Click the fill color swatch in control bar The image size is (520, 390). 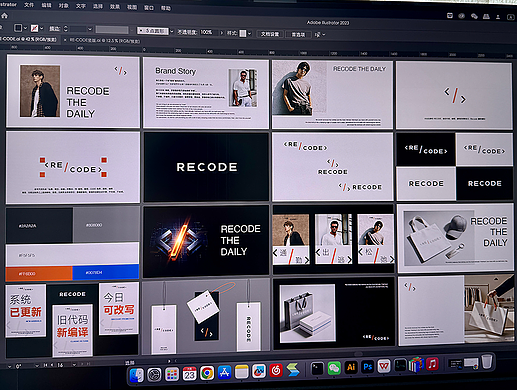[x=18, y=28]
